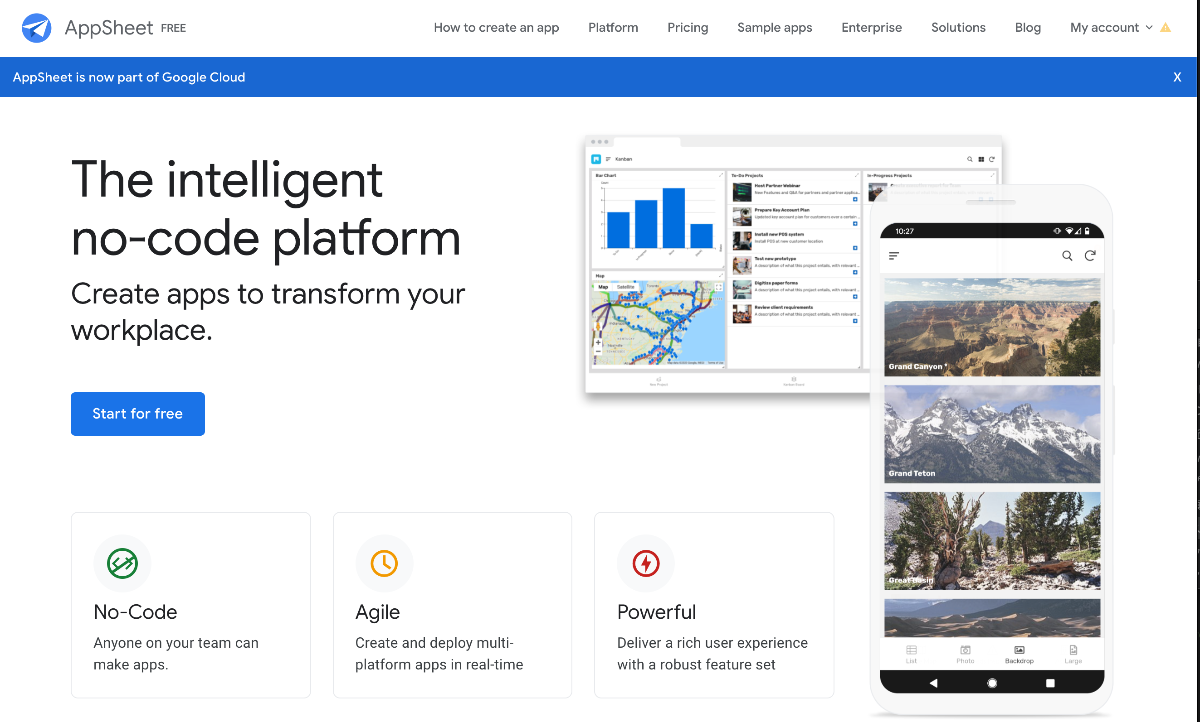The height and width of the screenshot is (722, 1200).
Task: Dismiss the Google Cloud announcement banner
Action: point(1177,77)
